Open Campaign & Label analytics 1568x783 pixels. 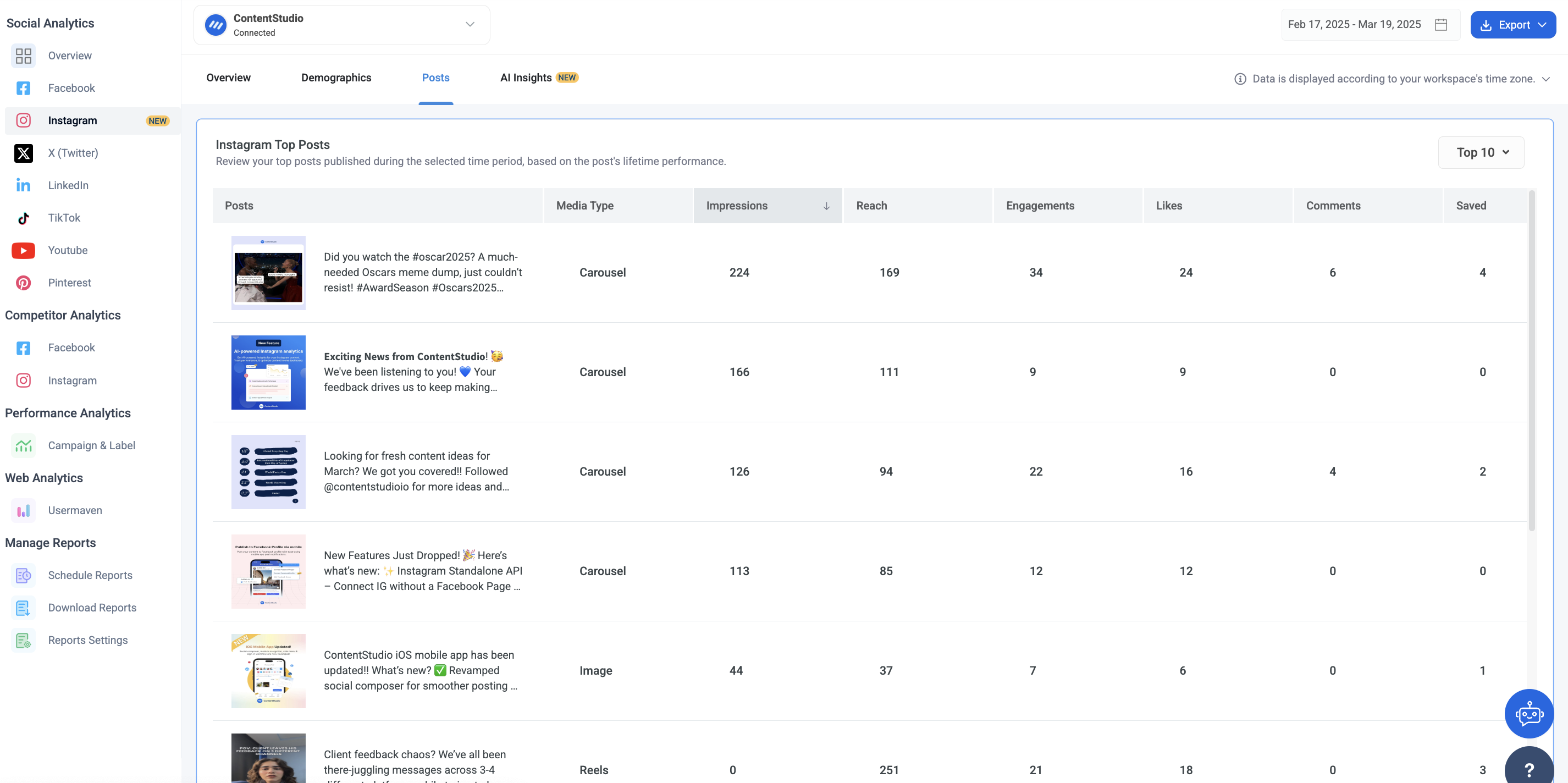[x=91, y=445]
